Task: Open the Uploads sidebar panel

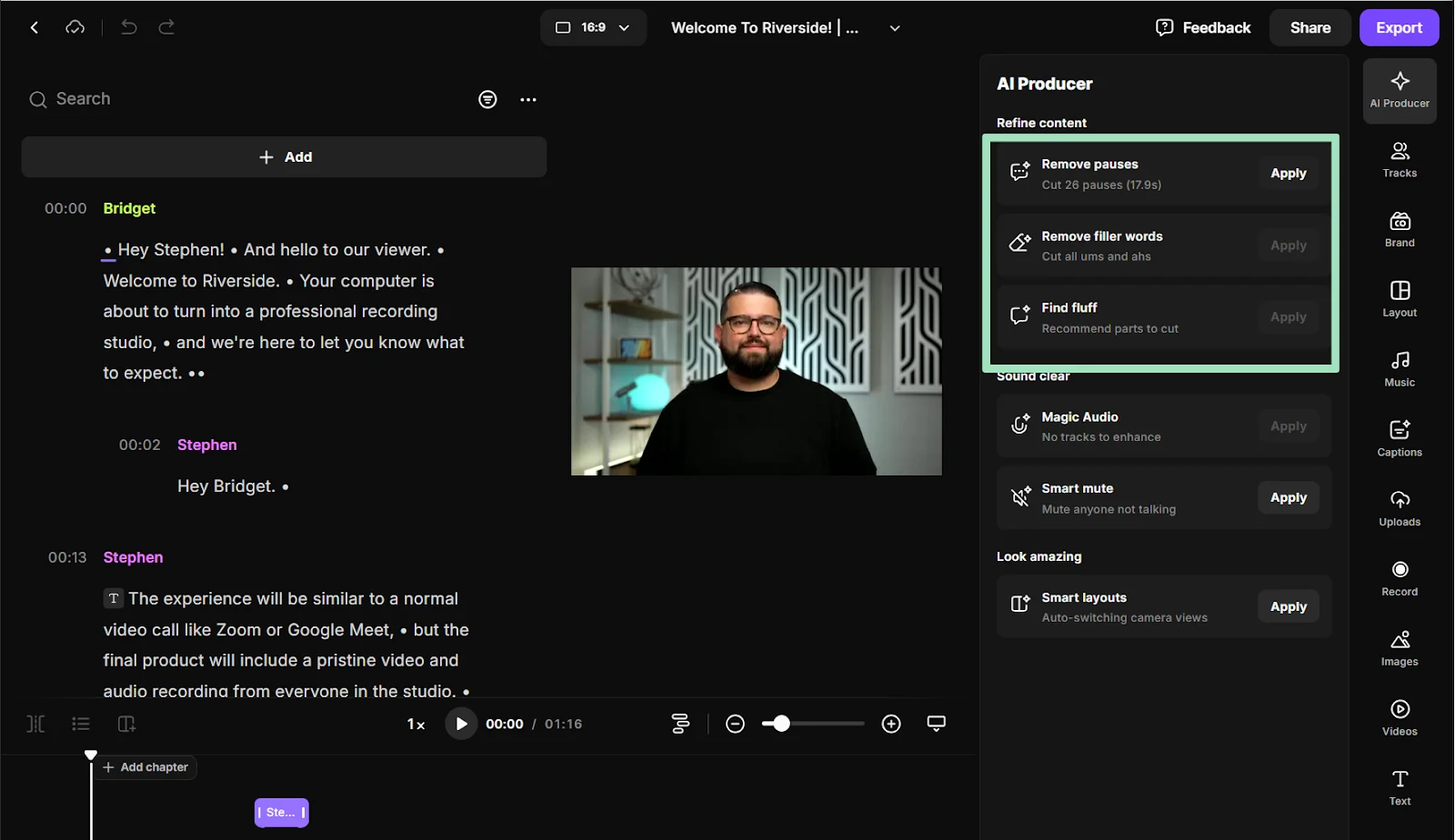Action: [x=1400, y=509]
